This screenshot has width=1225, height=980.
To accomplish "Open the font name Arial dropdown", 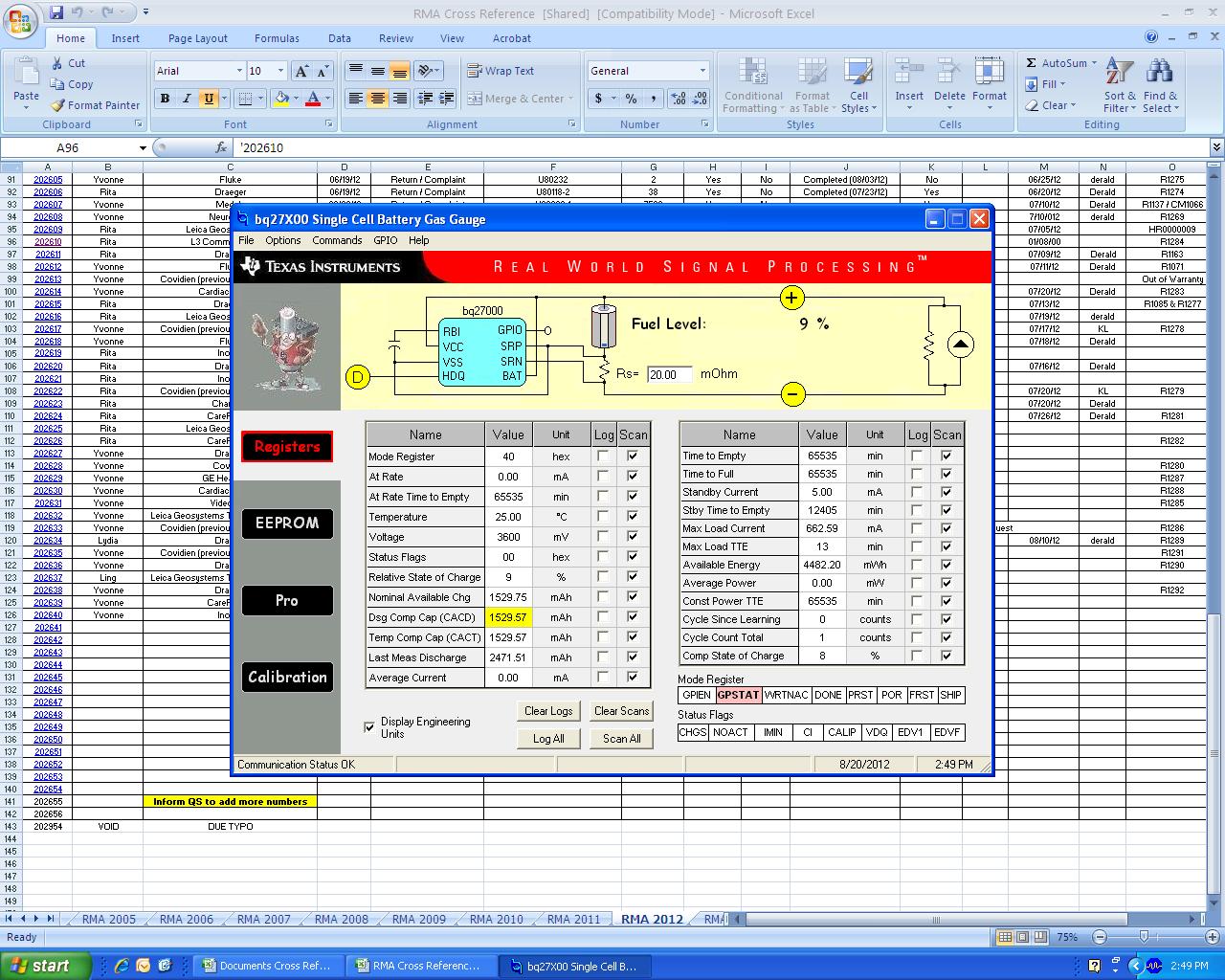I will click(x=239, y=71).
